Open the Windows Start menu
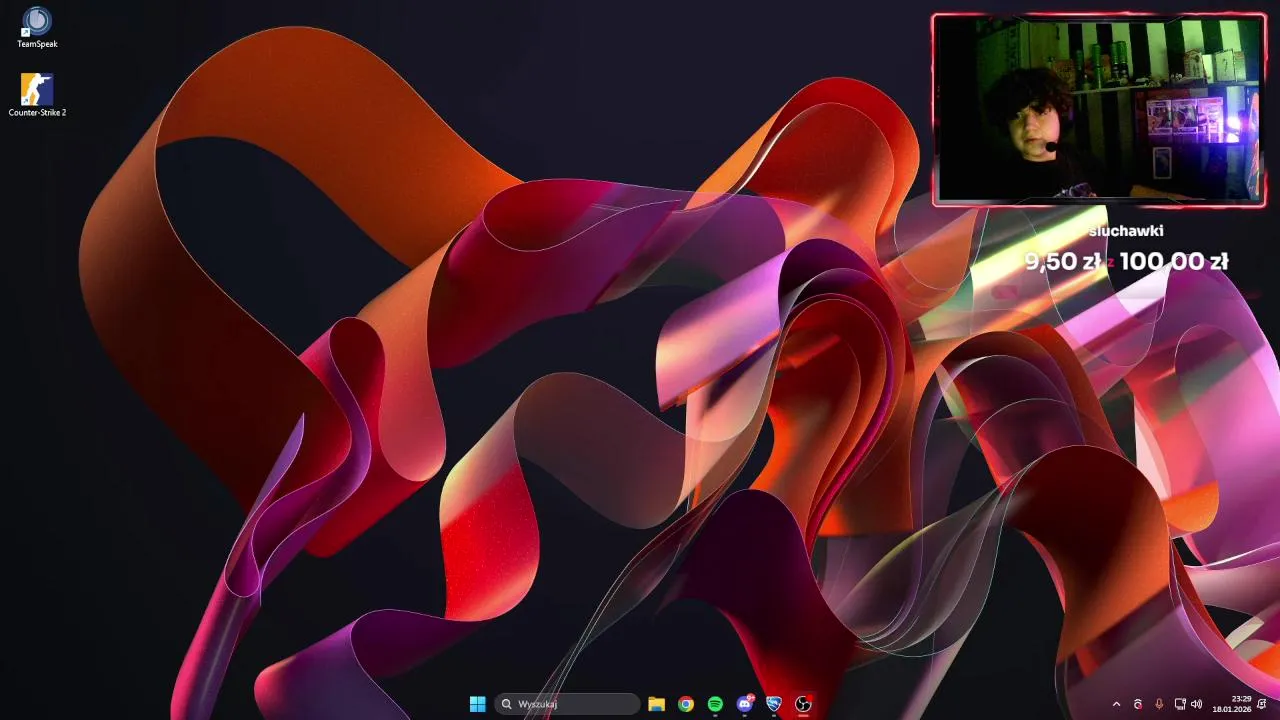This screenshot has width=1280, height=720. (x=477, y=704)
